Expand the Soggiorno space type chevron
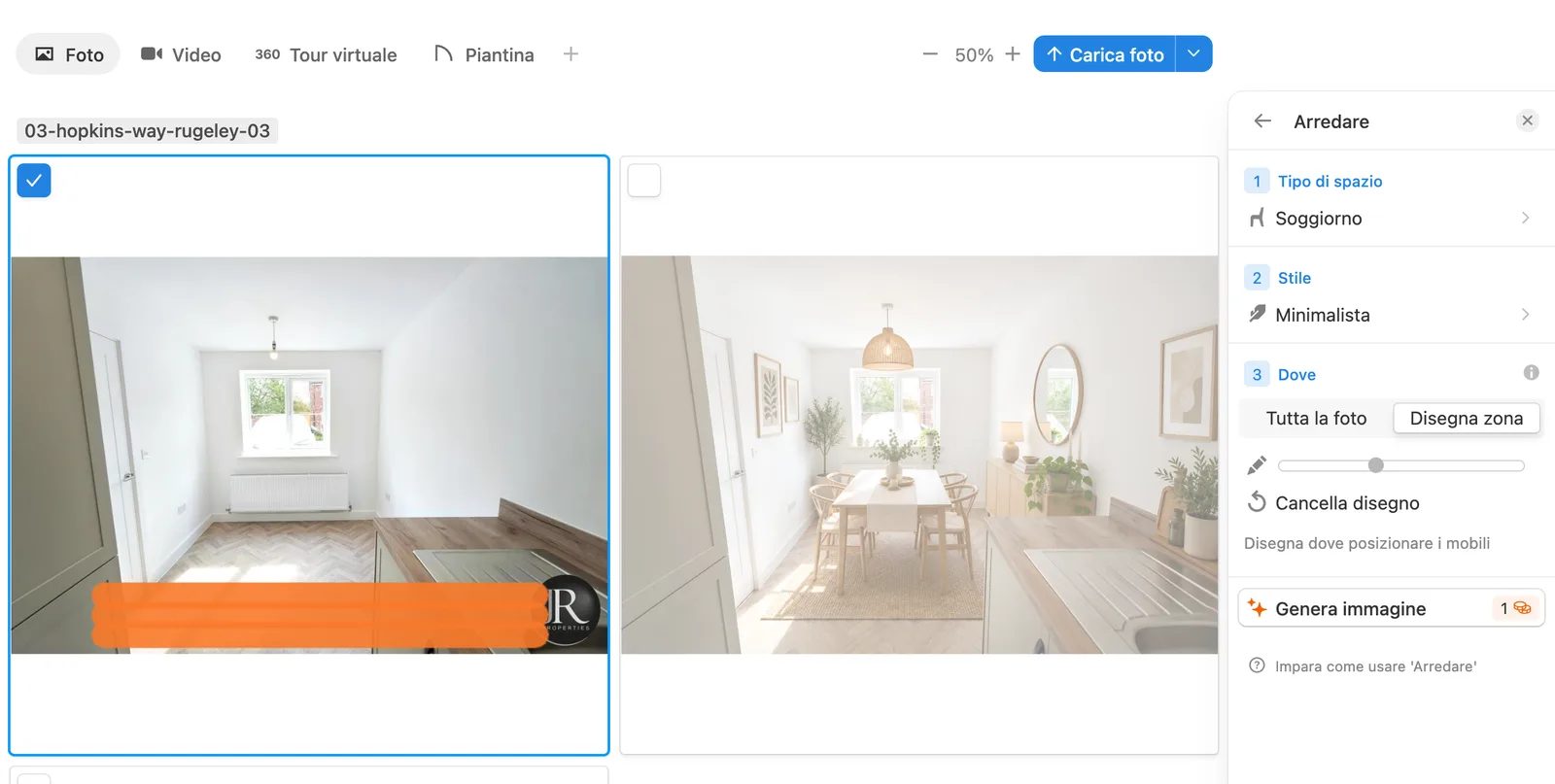Image resolution: width=1555 pixels, height=784 pixels. tap(1525, 218)
